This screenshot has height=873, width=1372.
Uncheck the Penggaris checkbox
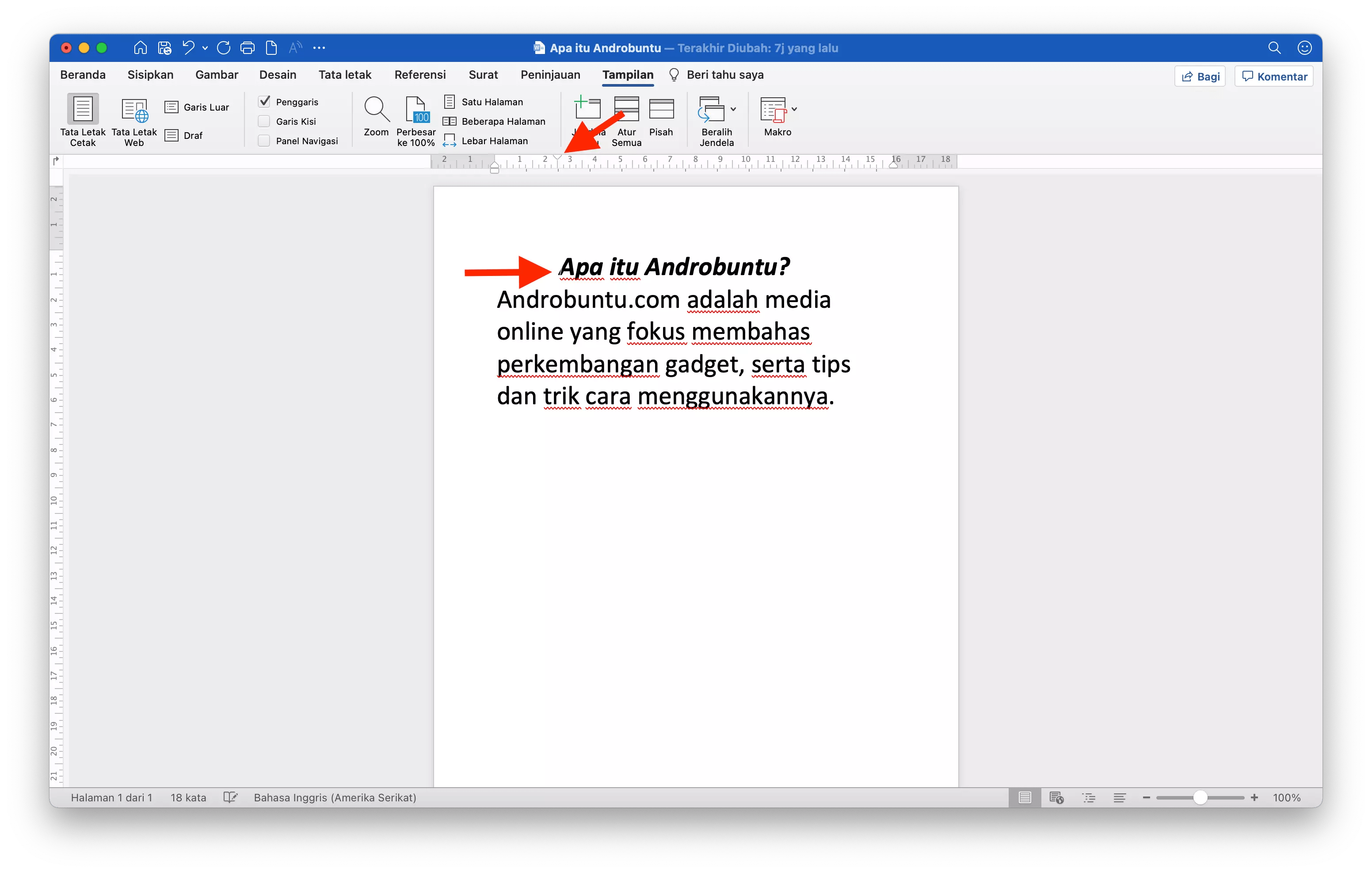coord(264,101)
